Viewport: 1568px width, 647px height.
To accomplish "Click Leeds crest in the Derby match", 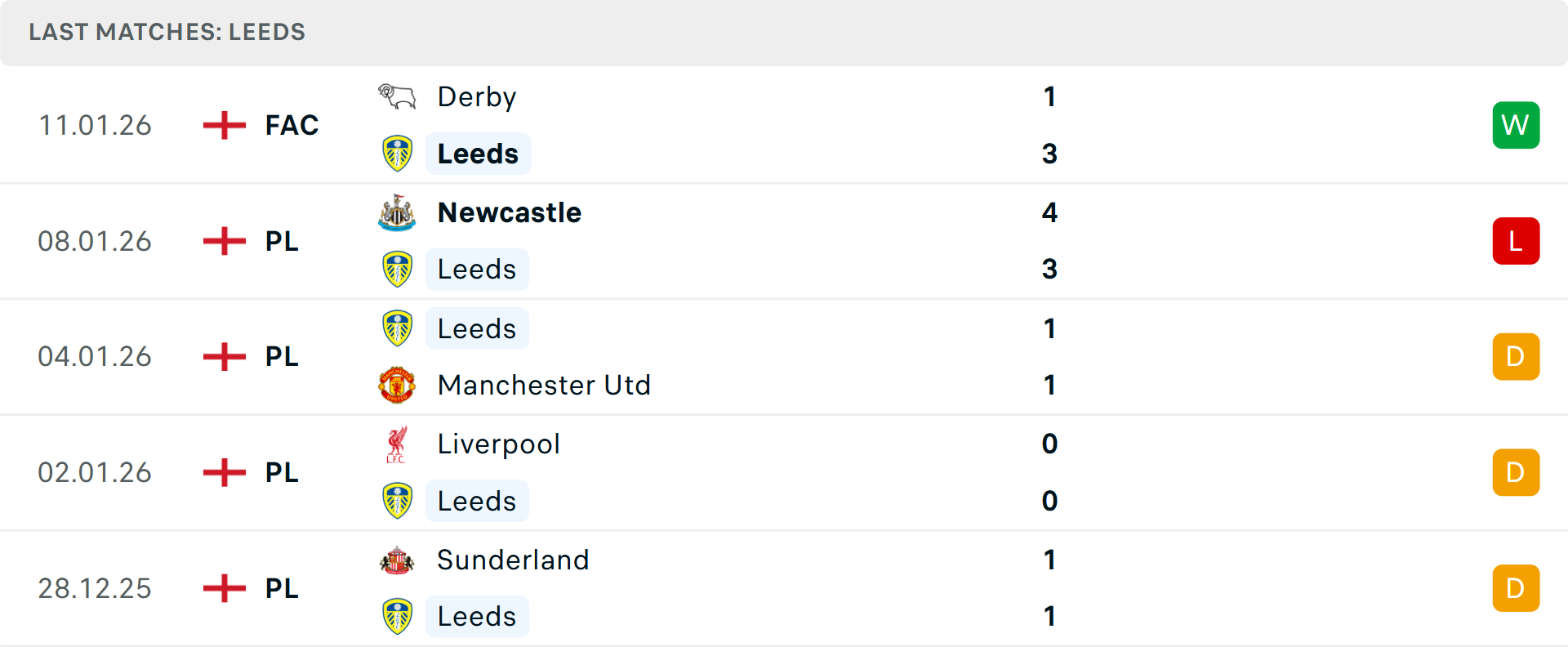I will click(397, 154).
